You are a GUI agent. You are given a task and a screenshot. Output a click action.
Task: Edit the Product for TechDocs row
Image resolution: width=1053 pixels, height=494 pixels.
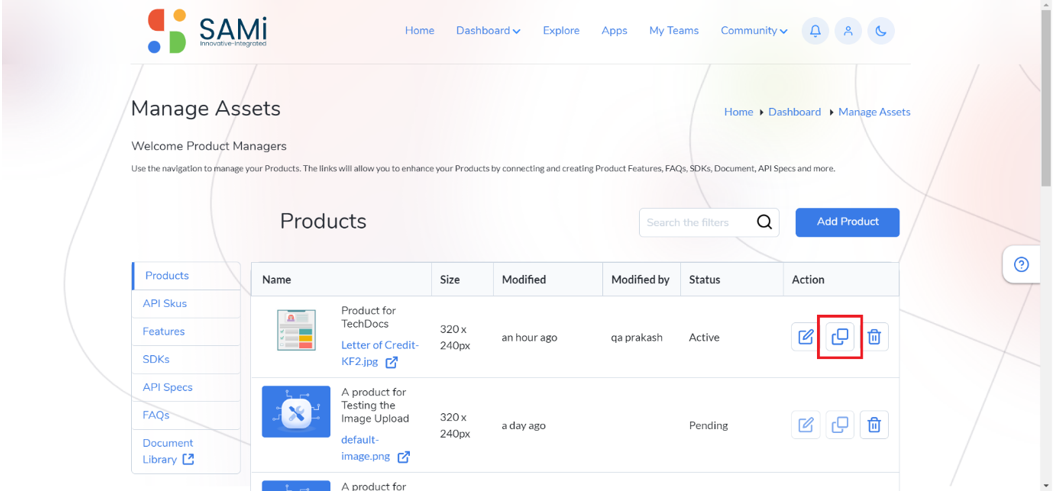(x=805, y=337)
